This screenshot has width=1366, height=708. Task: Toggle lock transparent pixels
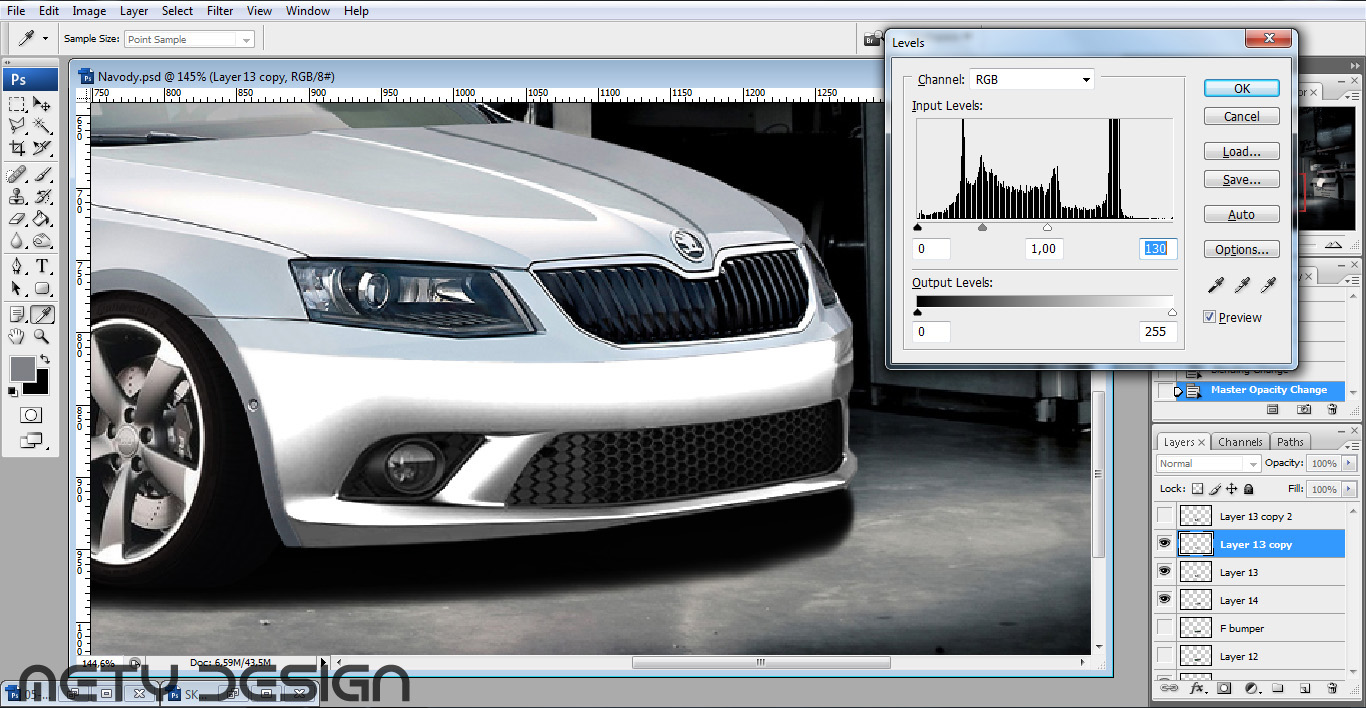coord(1197,489)
